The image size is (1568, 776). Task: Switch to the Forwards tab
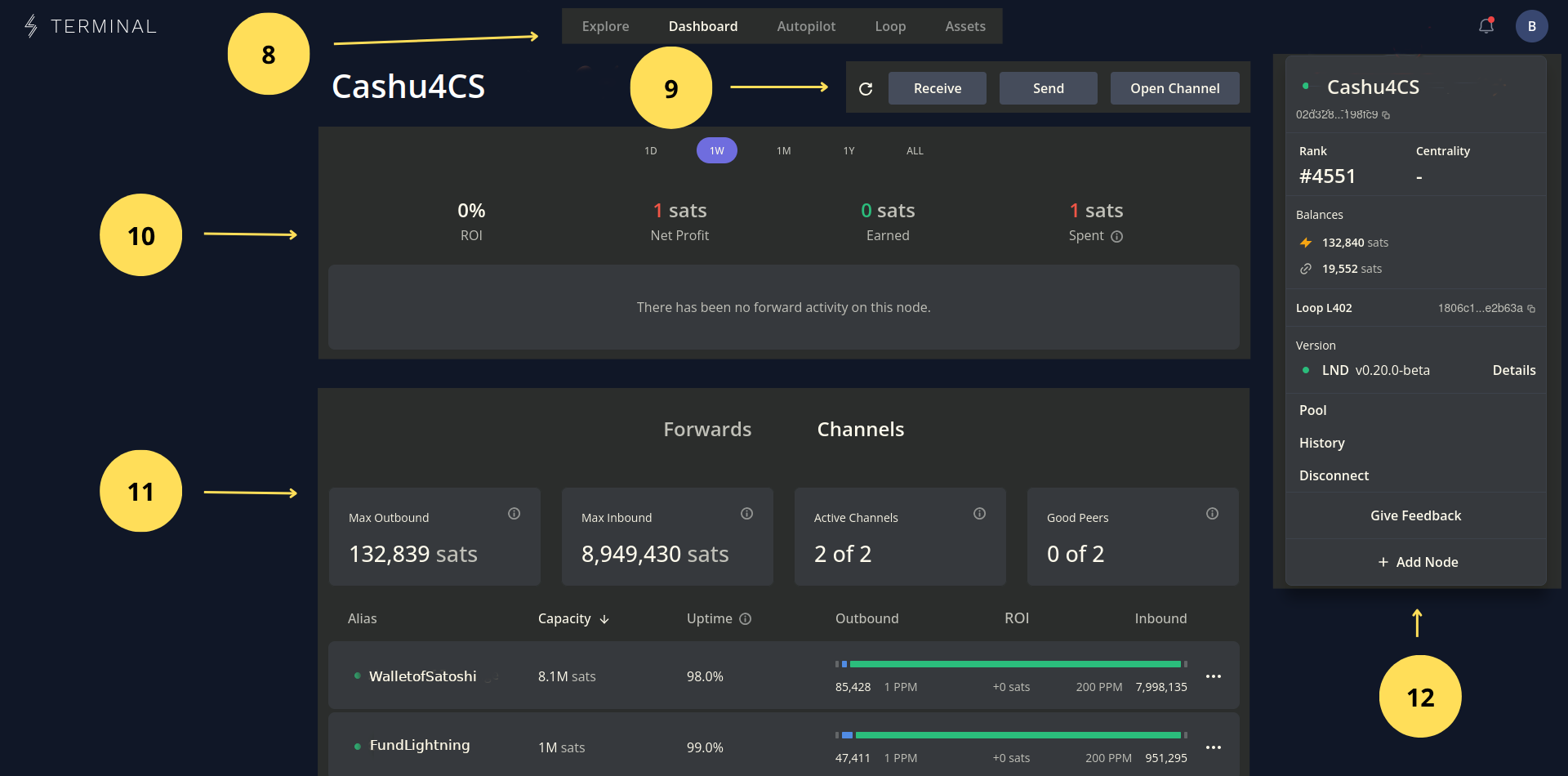coord(707,429)
